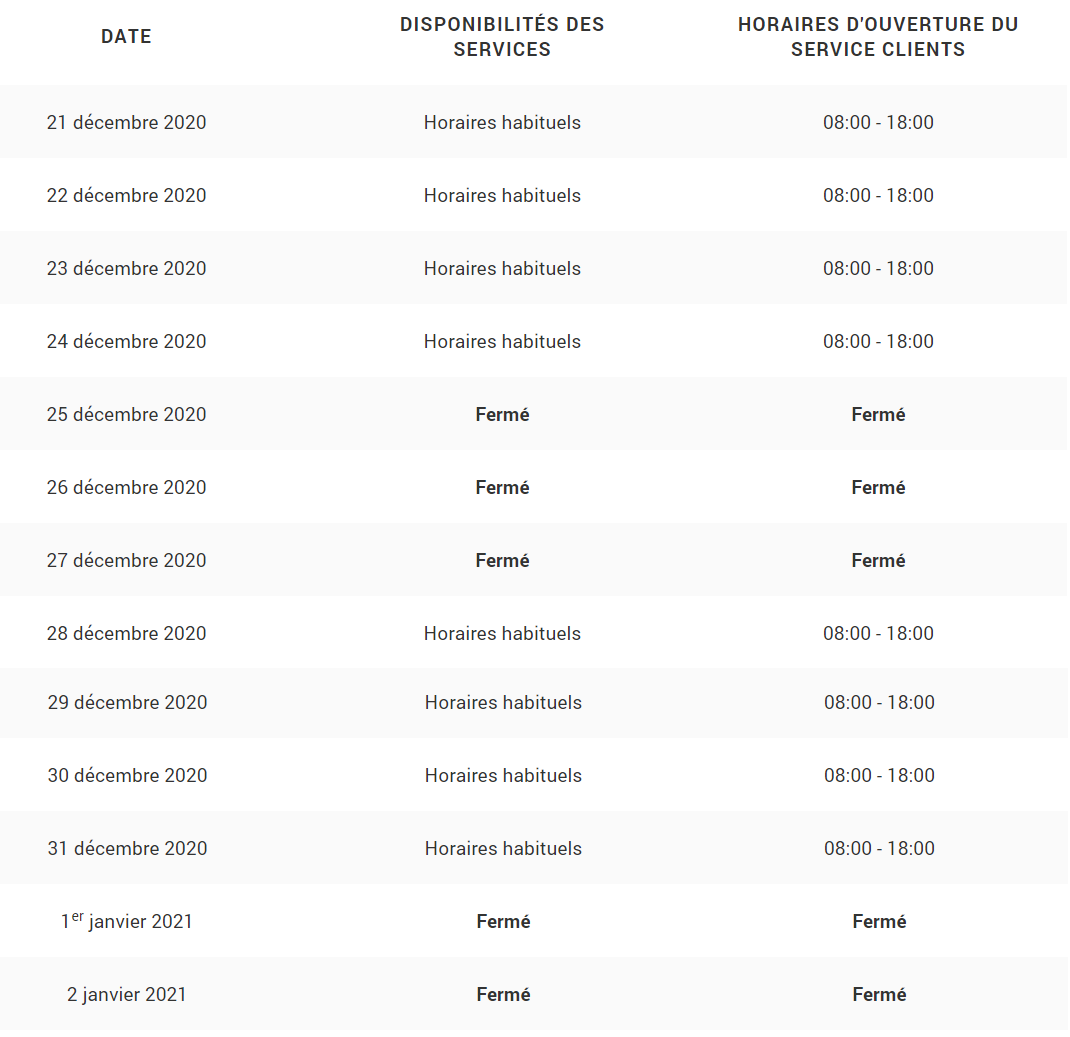Click client service Fermé for 1er janvier
Image resolution: width=1070 pixels, height=1037 pixels.
click(x=880, y=921)
